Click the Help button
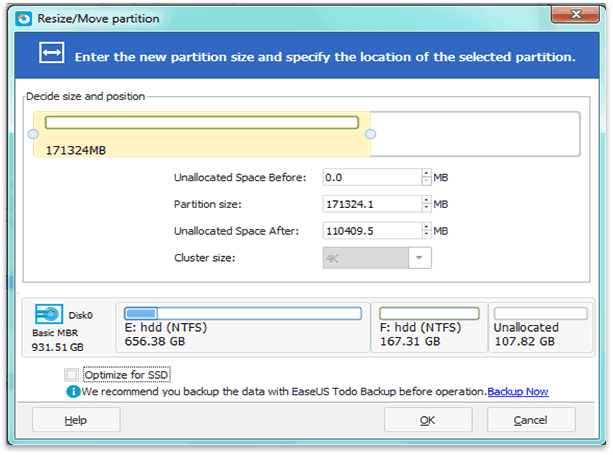The image size is (613, 455). click(76, 420)
